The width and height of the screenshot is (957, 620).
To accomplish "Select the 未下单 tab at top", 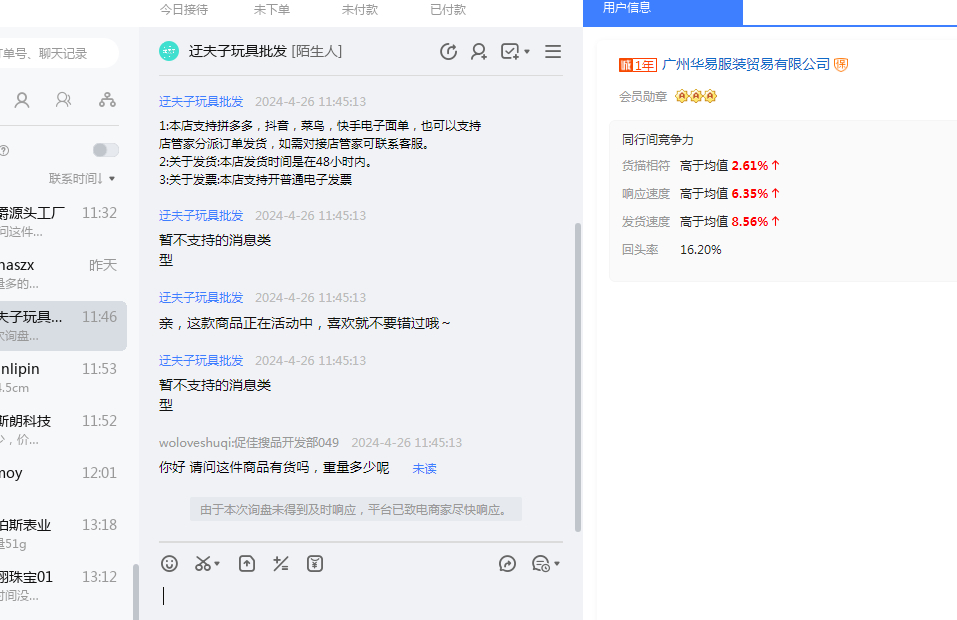I will coord(271,9).
